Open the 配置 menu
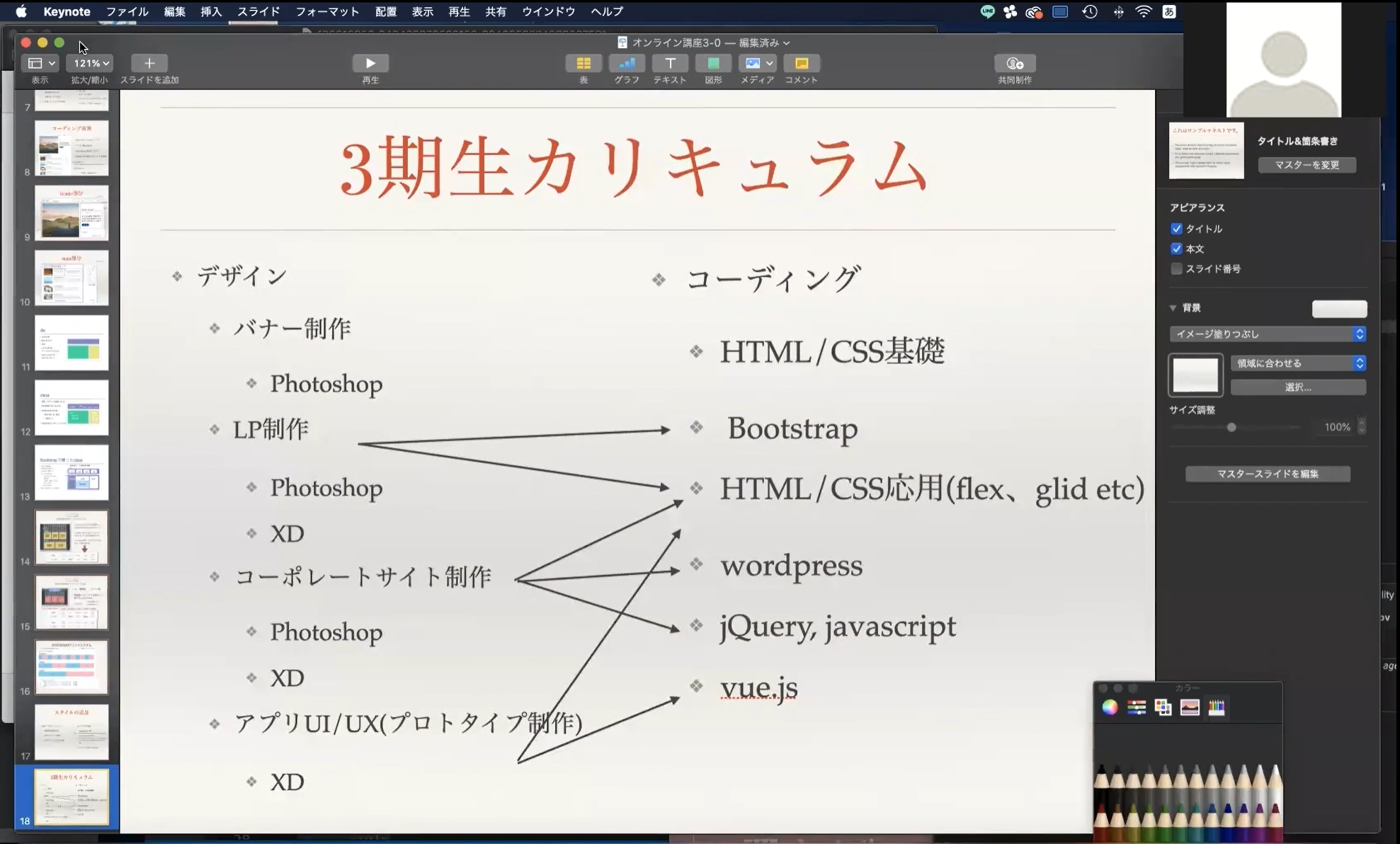The width and height of the screenshot is (1400, 844). 385,11
